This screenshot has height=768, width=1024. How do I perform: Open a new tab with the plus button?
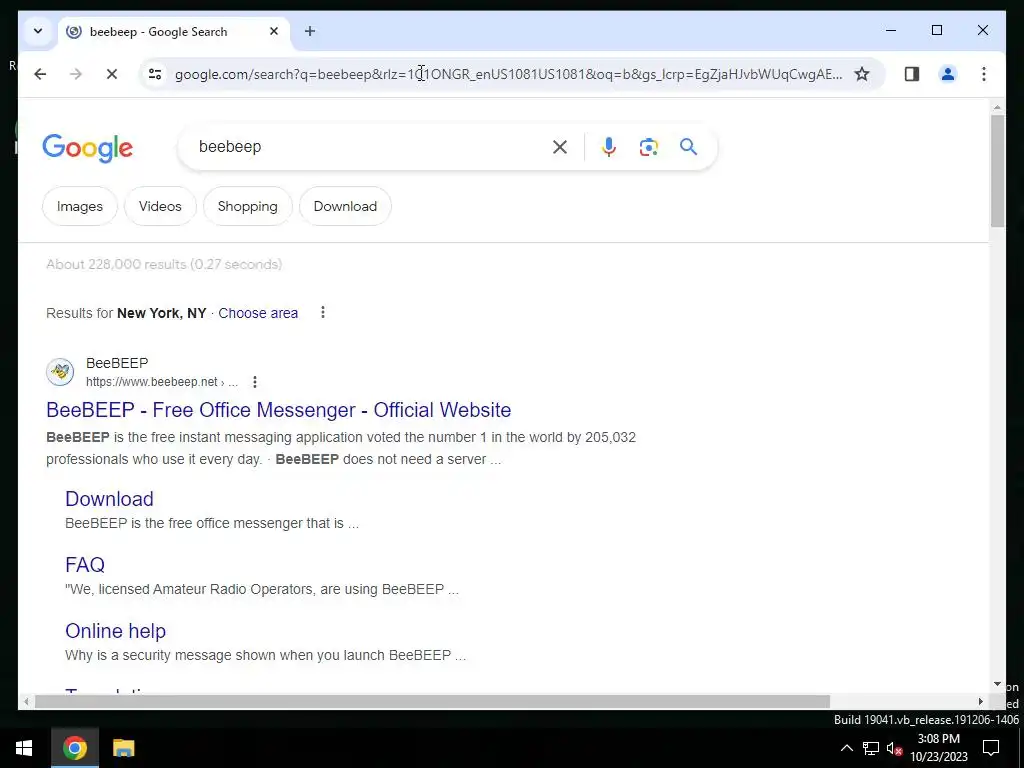click(x=310, y=31)
